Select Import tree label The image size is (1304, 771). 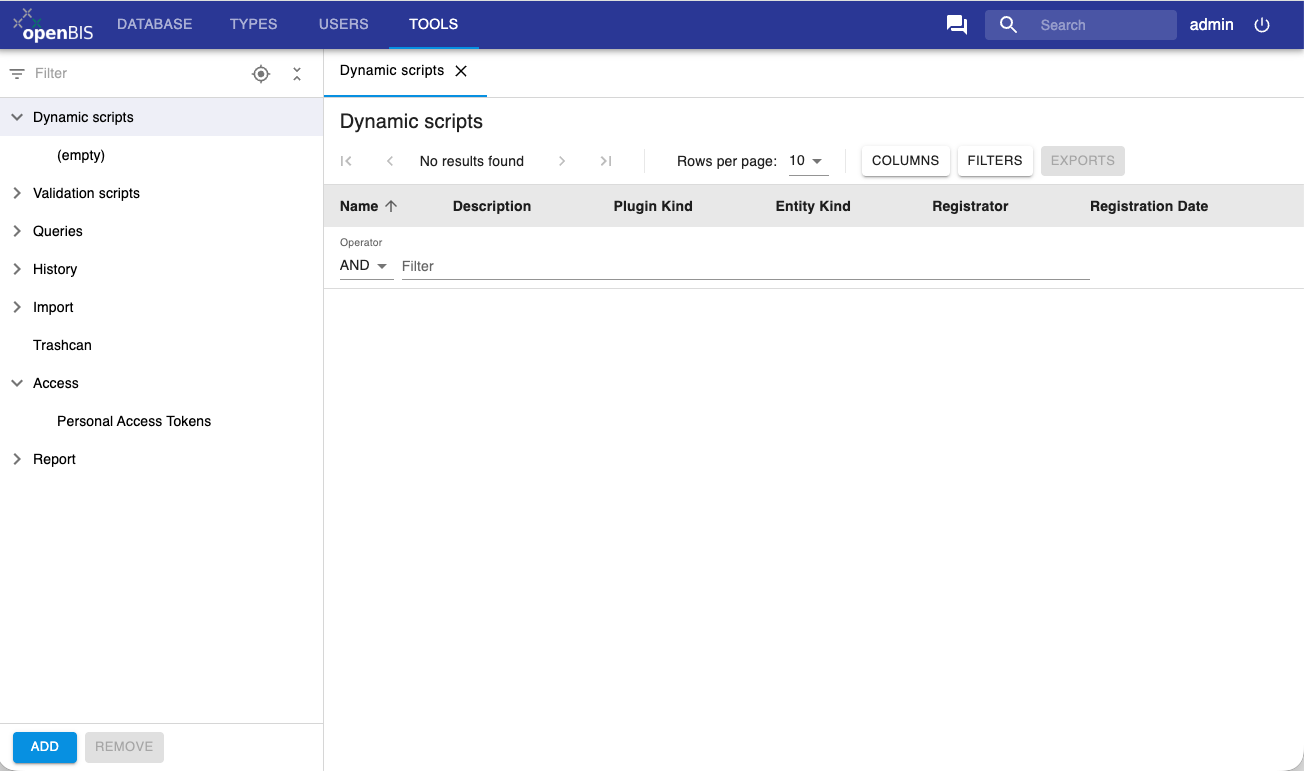(x=53, y=307)
